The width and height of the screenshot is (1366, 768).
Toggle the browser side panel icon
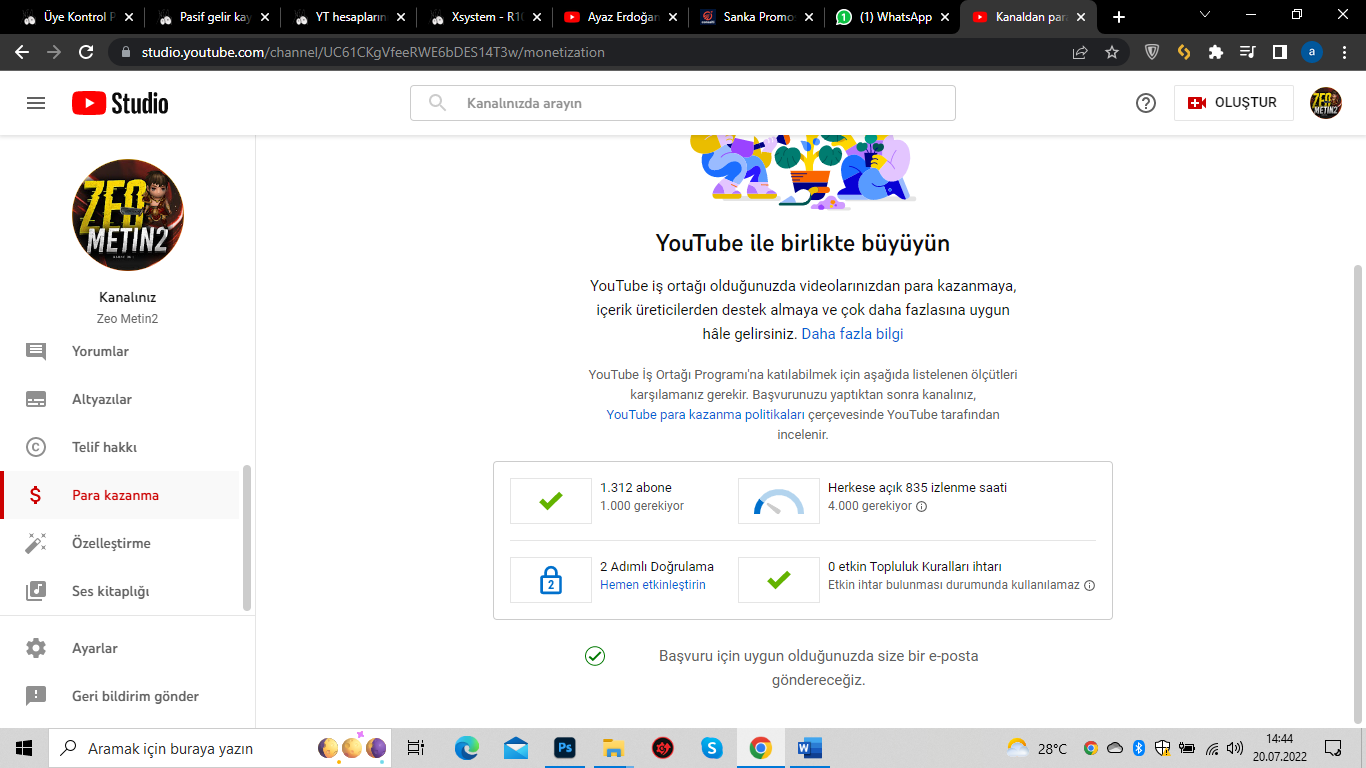tap(1280, 52)
